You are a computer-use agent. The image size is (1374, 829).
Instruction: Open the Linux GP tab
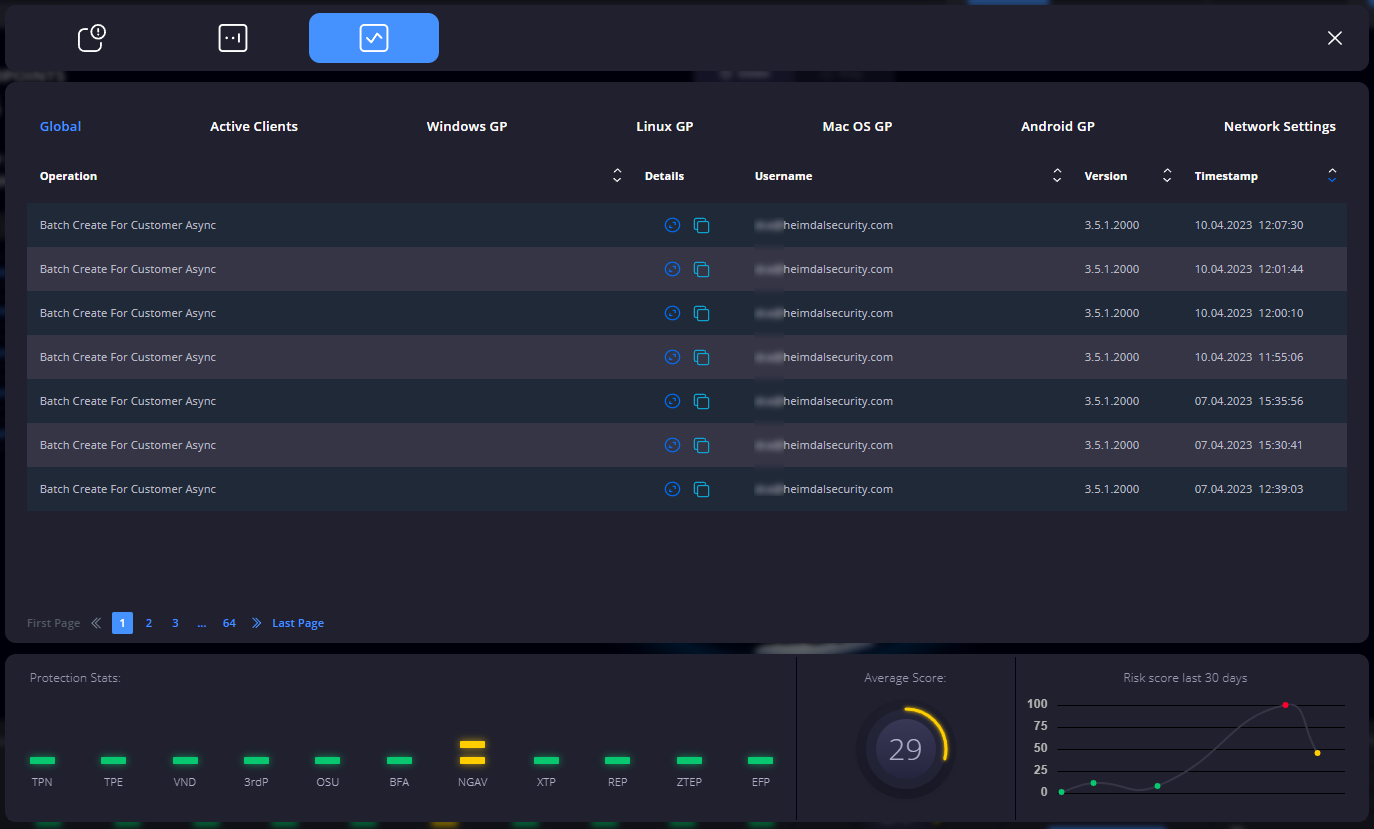pos(665,127)
